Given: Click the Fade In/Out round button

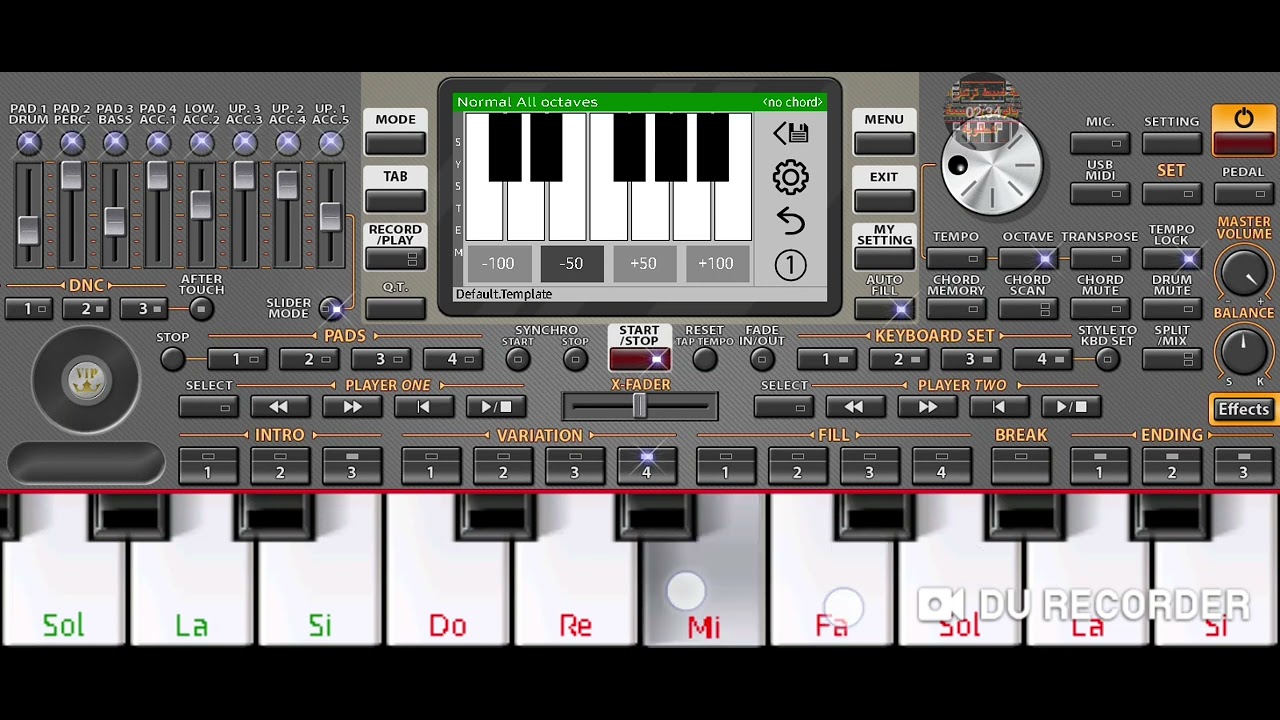Looking at the screenshot, I should (x=762, y=359).
